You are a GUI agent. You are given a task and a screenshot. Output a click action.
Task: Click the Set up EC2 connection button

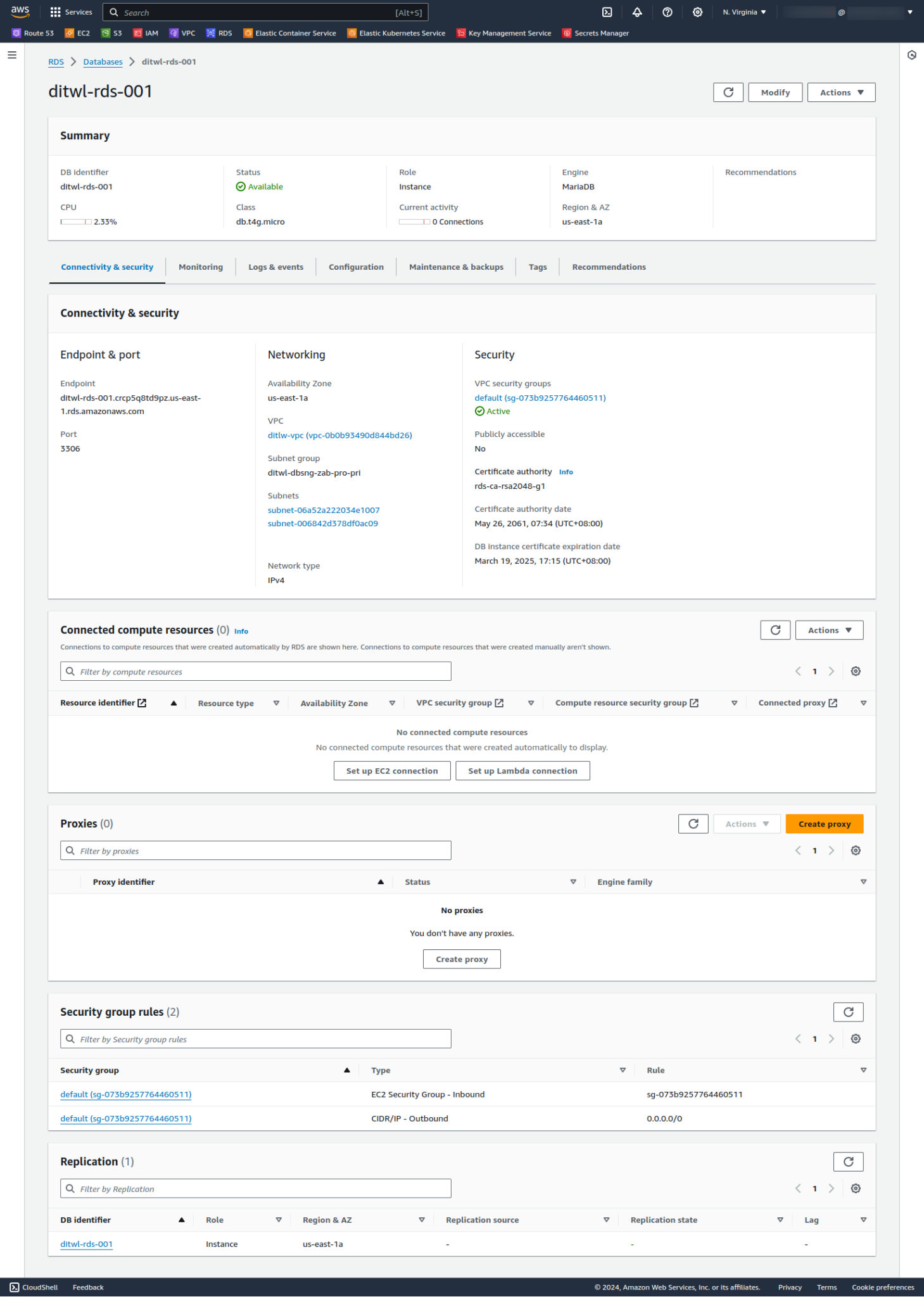392,771
